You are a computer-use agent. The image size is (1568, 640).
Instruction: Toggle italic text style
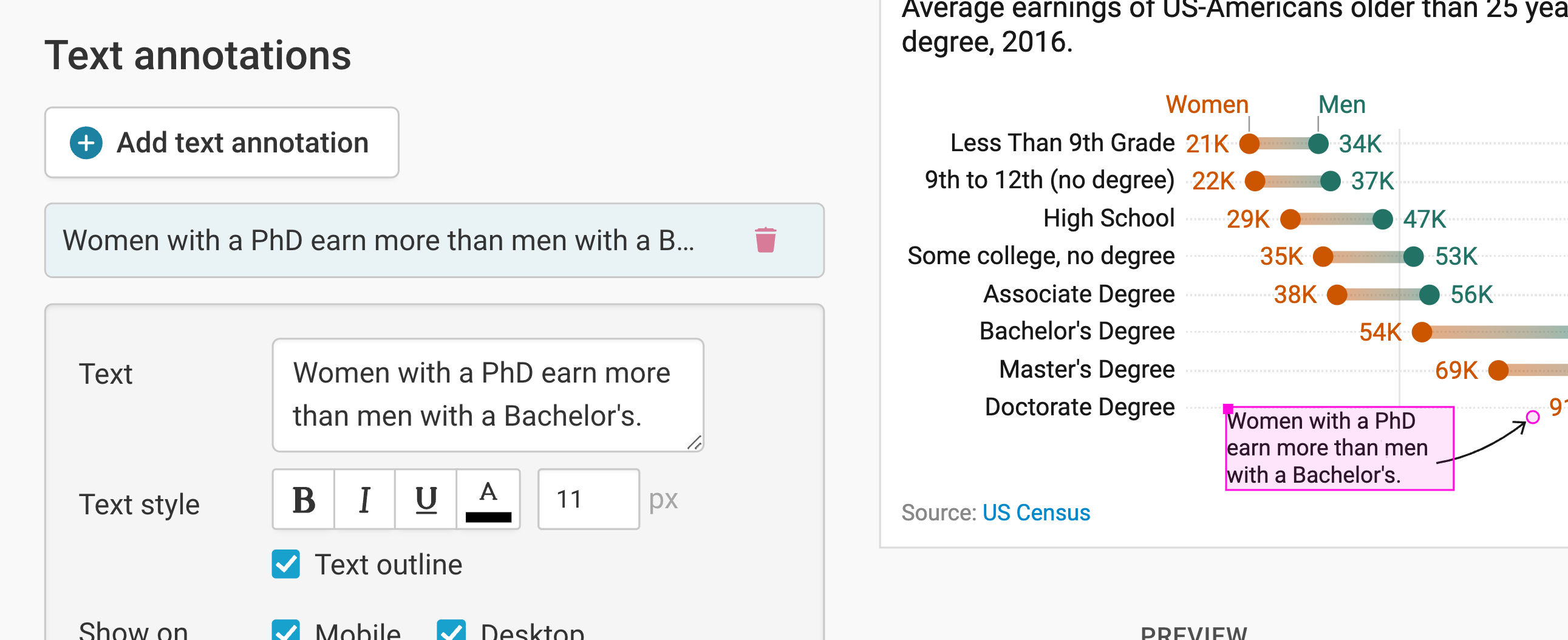click(x=364, y=500)
